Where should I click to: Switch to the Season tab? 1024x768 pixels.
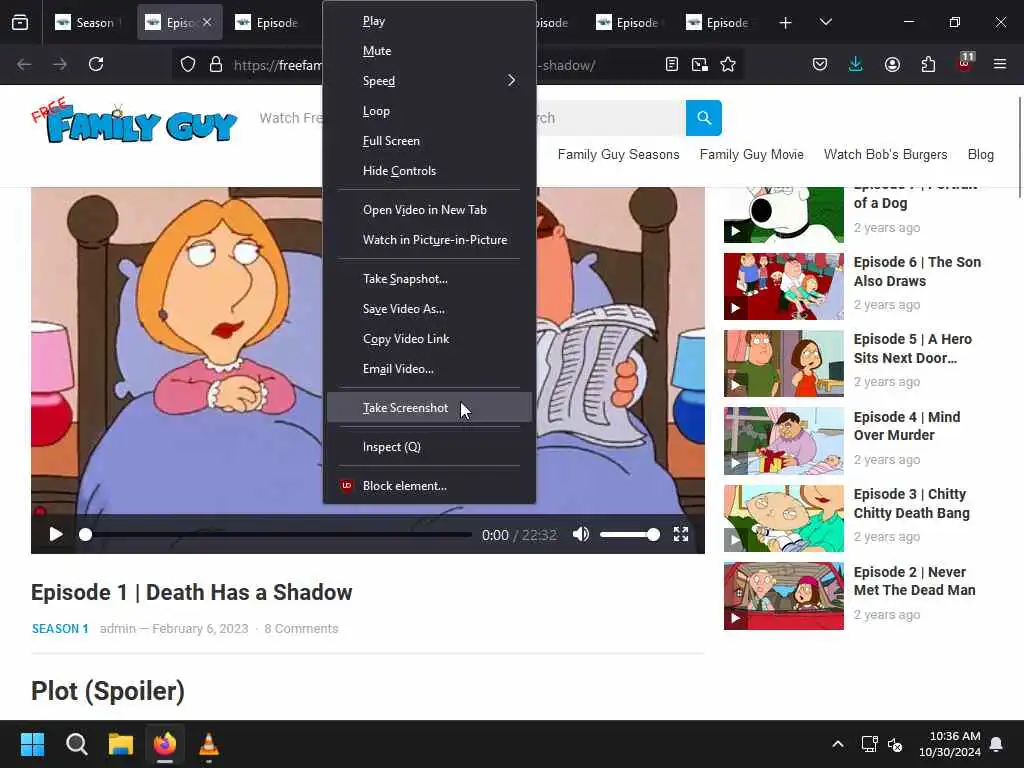point(89,22)
